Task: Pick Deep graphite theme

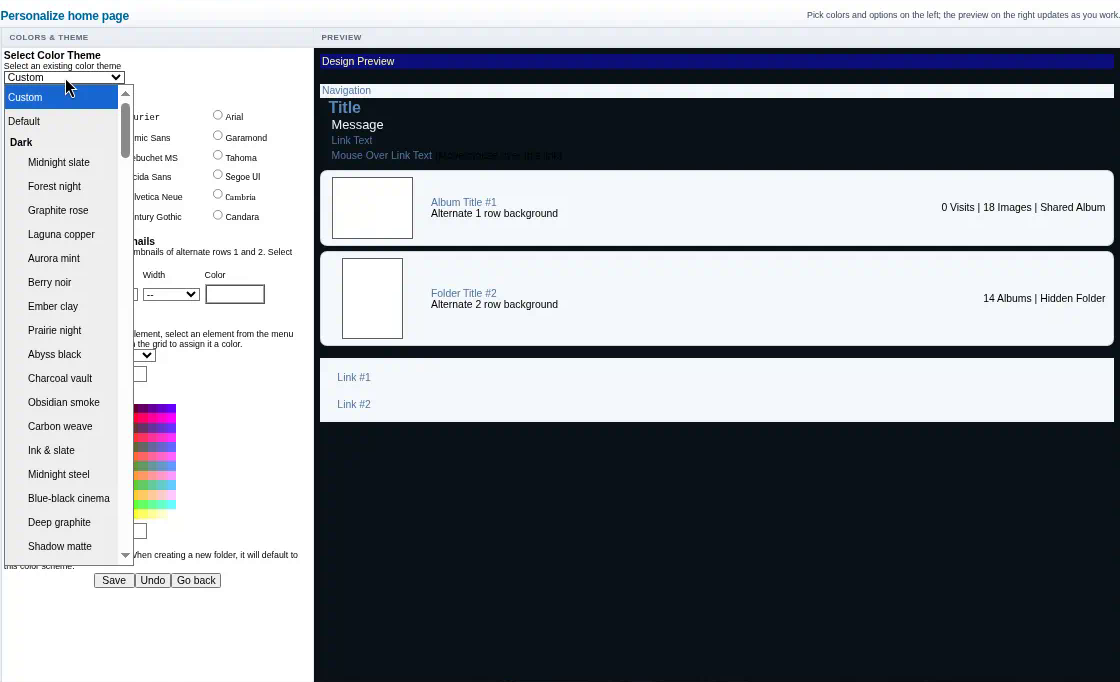Action: (x=61, y=522)
